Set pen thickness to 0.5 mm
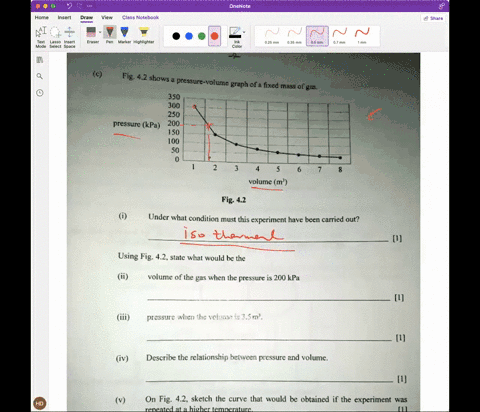Screen dimensions: 480x412 coord(317,36)
